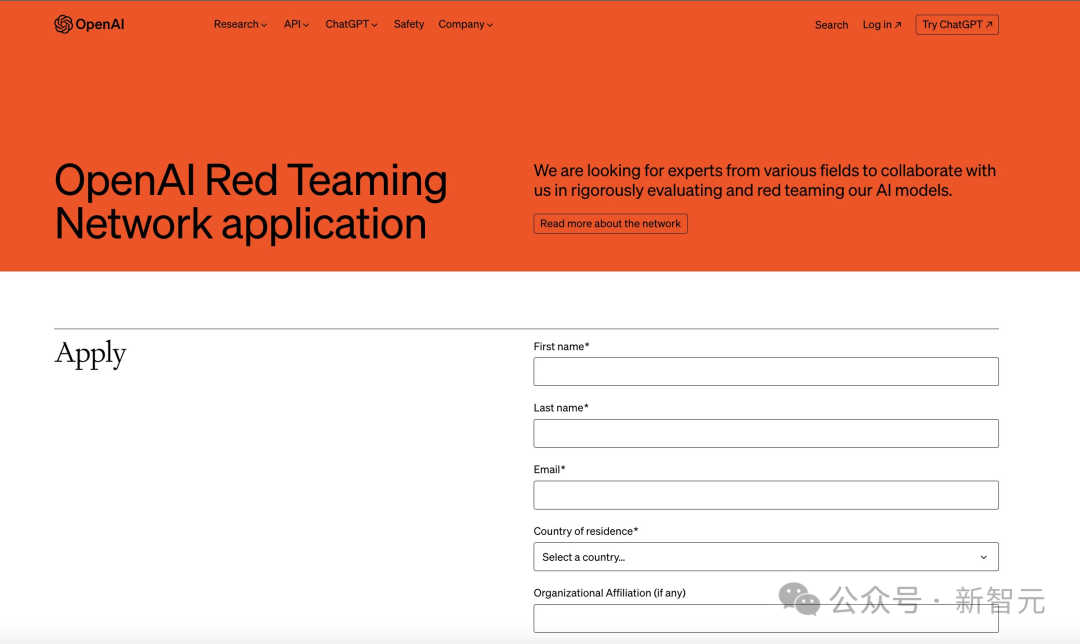Expand the Research navigation menu
This screenshot has height=644, width=1080.
click(240, 24)
